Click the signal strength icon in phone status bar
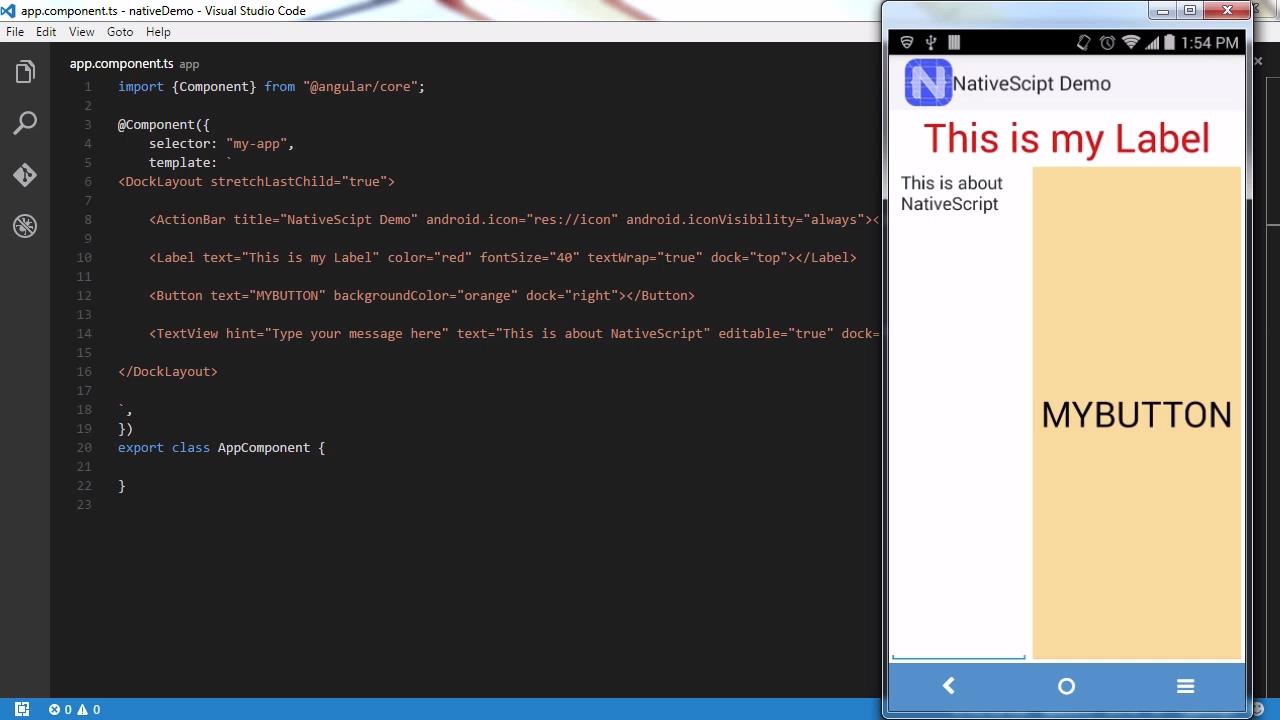Viewport: 1280px width, 720px height. (x=1152, y=43)
